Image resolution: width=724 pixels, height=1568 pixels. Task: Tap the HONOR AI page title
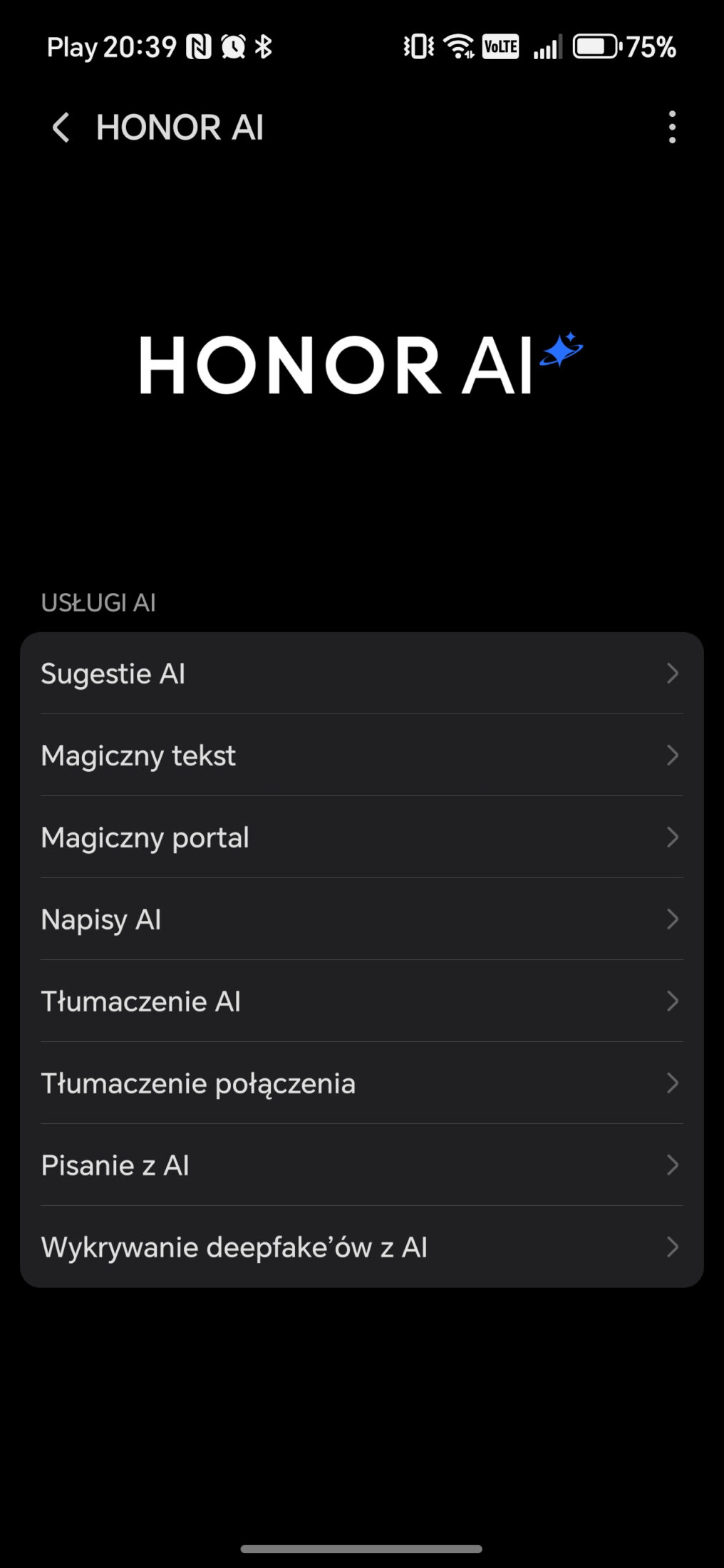pos(180,128)
